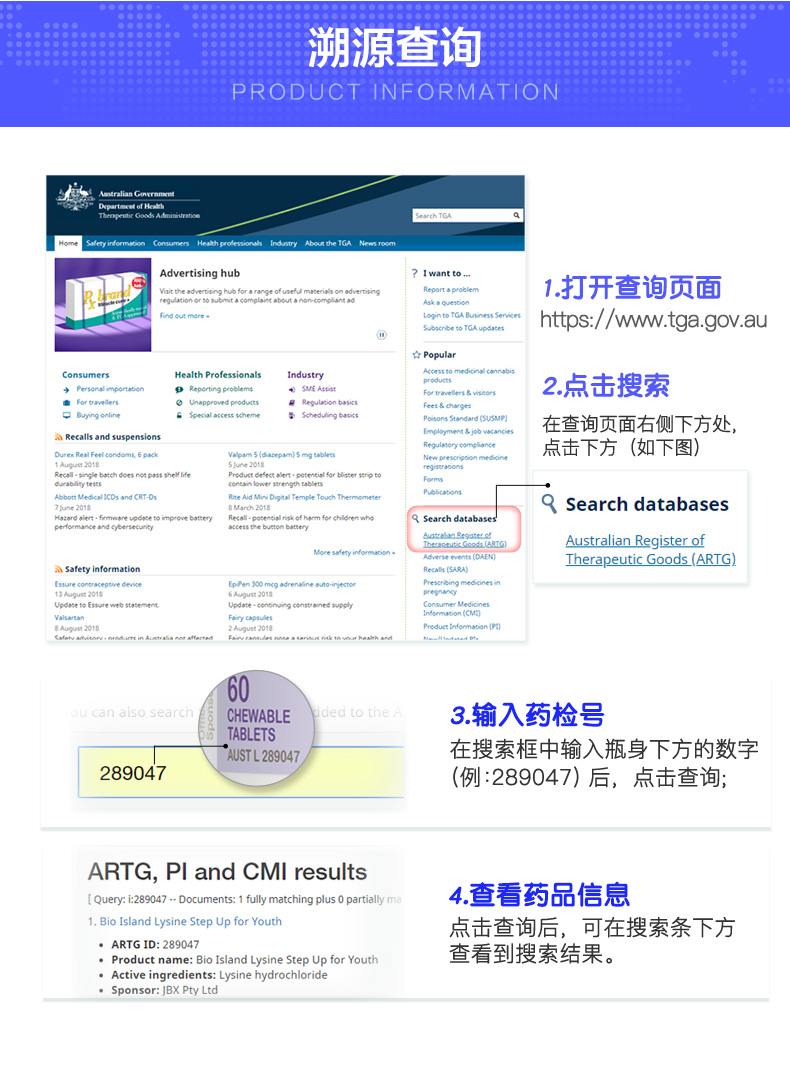
Task: Open Adverse events (DAEN) link
Action: (459, 557)
